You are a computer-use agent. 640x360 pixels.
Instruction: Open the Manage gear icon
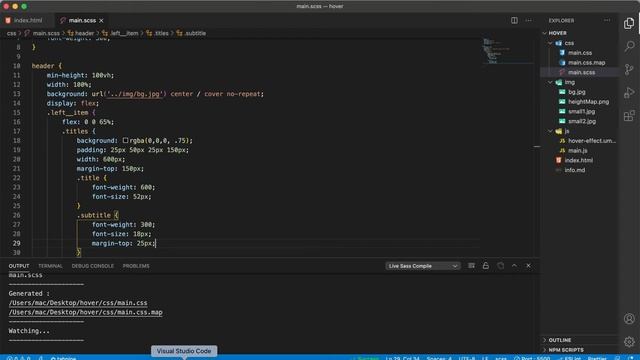coord(629,341)
